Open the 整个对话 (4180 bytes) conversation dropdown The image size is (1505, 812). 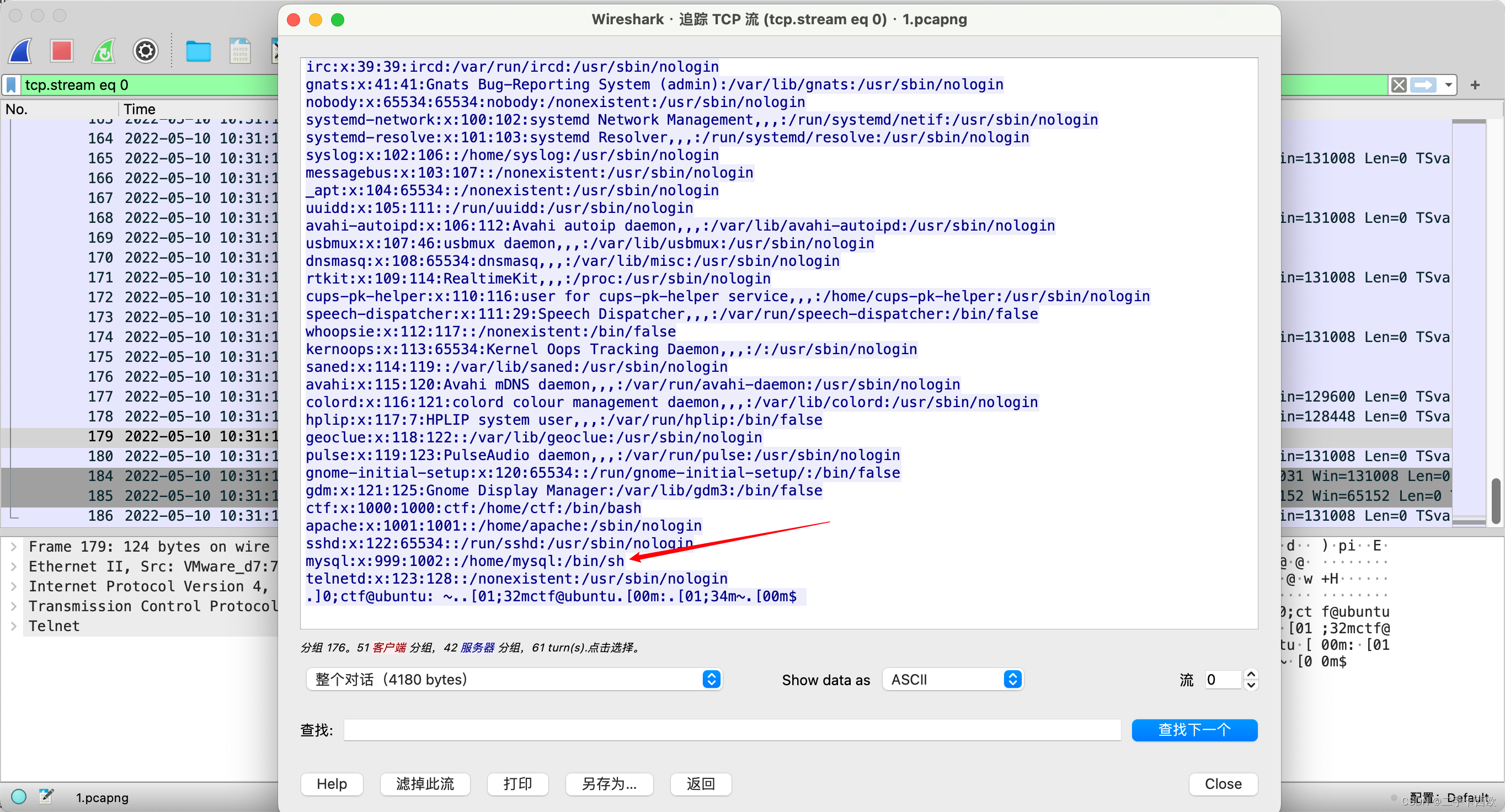(x=514, y=680)
